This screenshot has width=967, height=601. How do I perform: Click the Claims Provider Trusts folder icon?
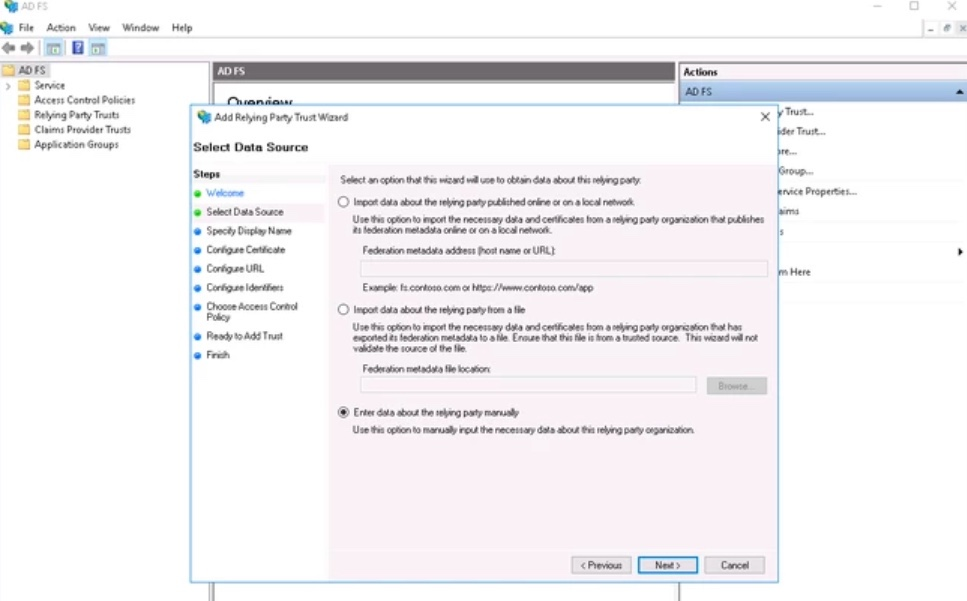(24, 129)
